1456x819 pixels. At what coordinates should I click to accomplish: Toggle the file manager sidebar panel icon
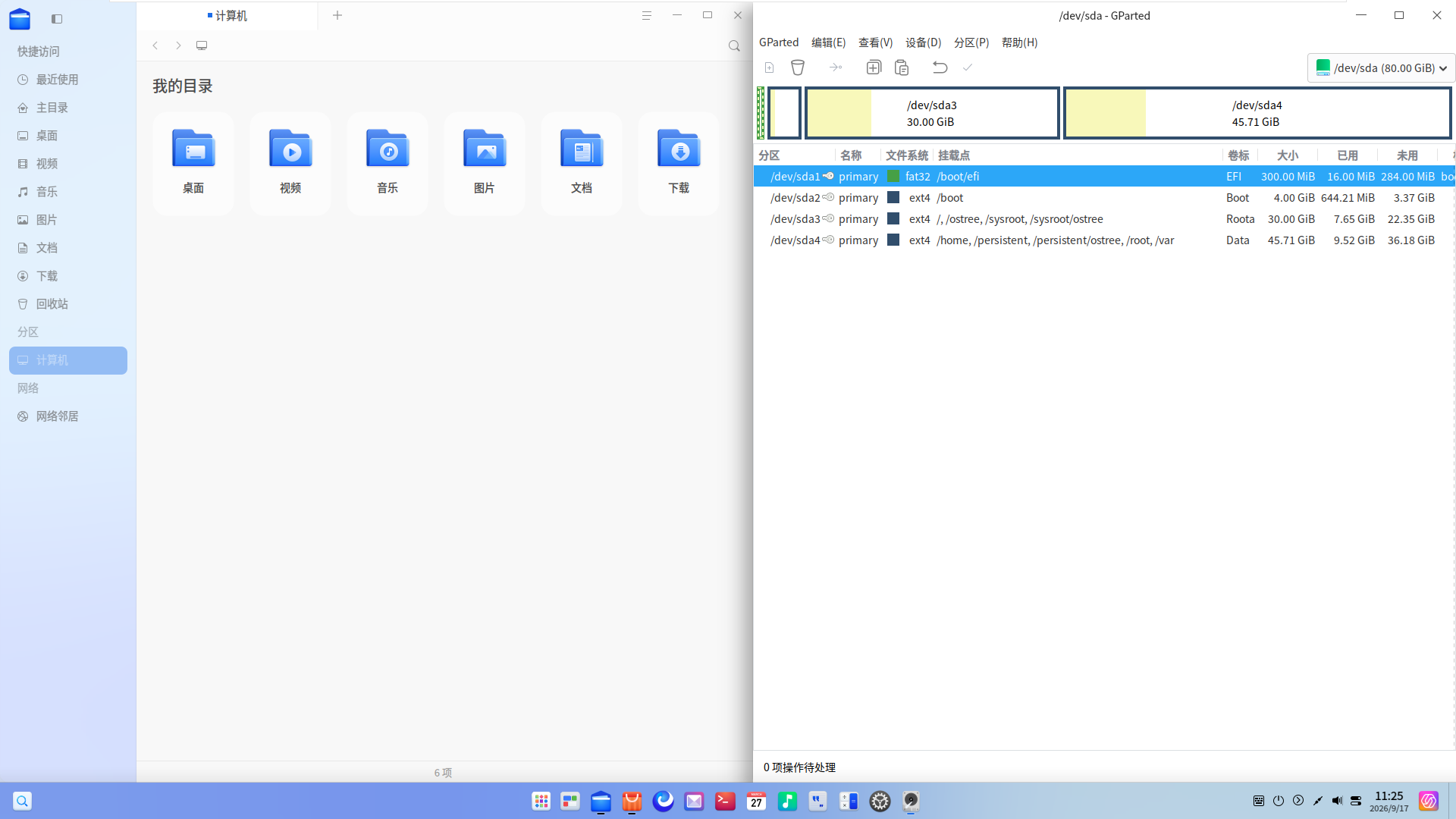57,19
